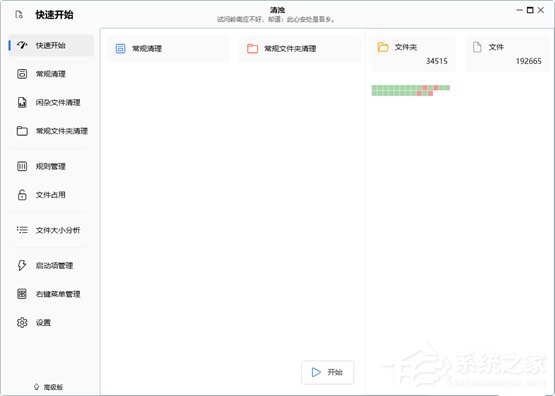
Task: Open 规则管理 sidebar entry
Action: (51, 166)
